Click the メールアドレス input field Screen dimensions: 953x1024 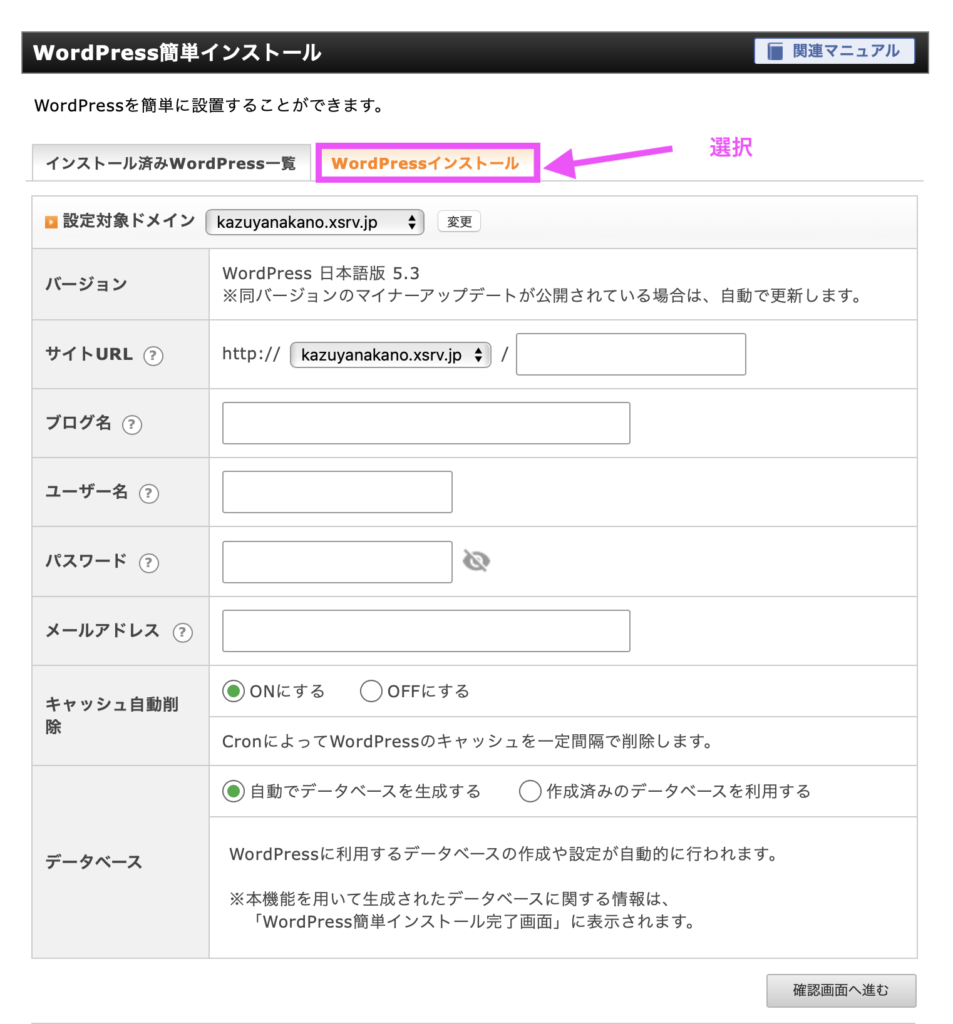pos(426,631)
